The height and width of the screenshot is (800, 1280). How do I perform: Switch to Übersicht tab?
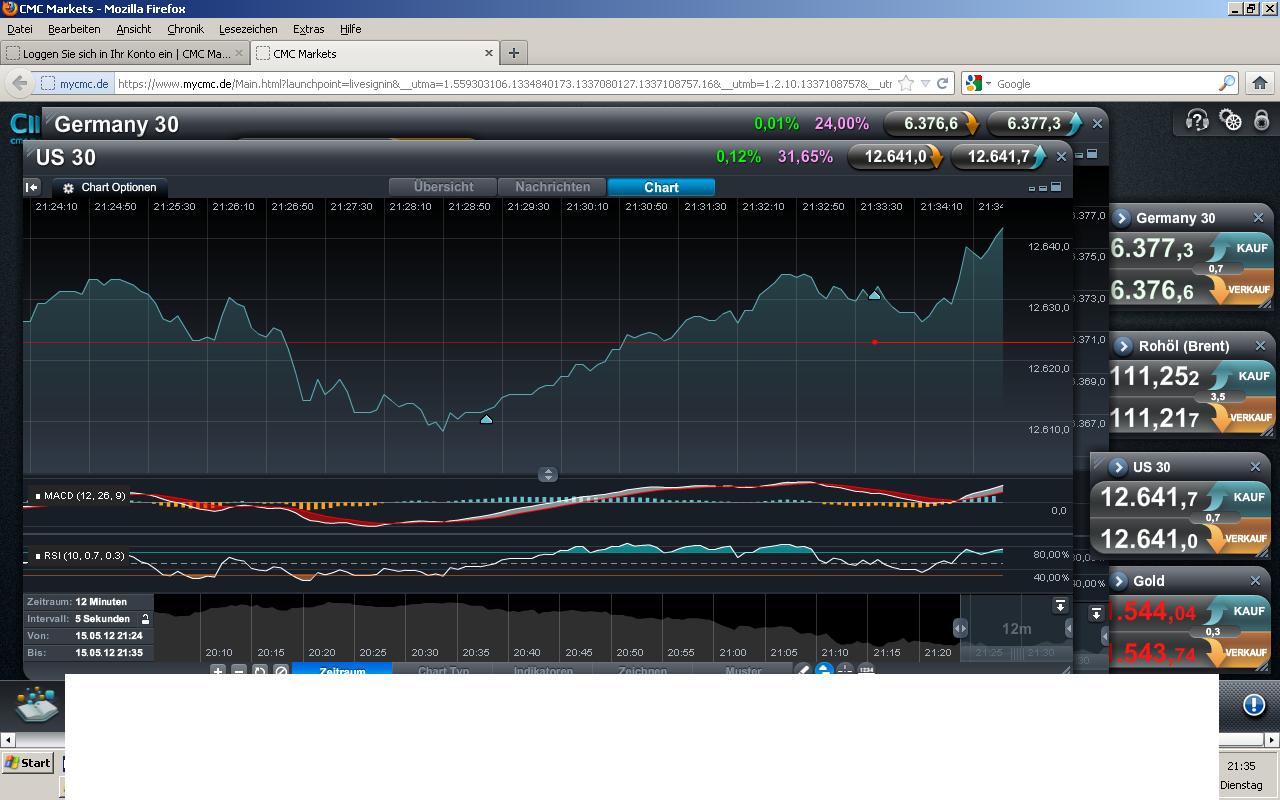(443, 187)
